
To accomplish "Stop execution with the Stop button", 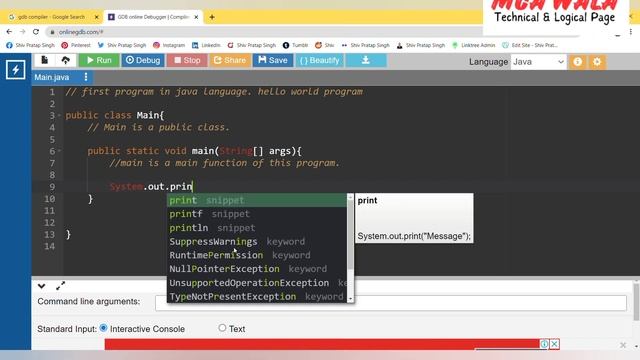I will pos(187,60).
